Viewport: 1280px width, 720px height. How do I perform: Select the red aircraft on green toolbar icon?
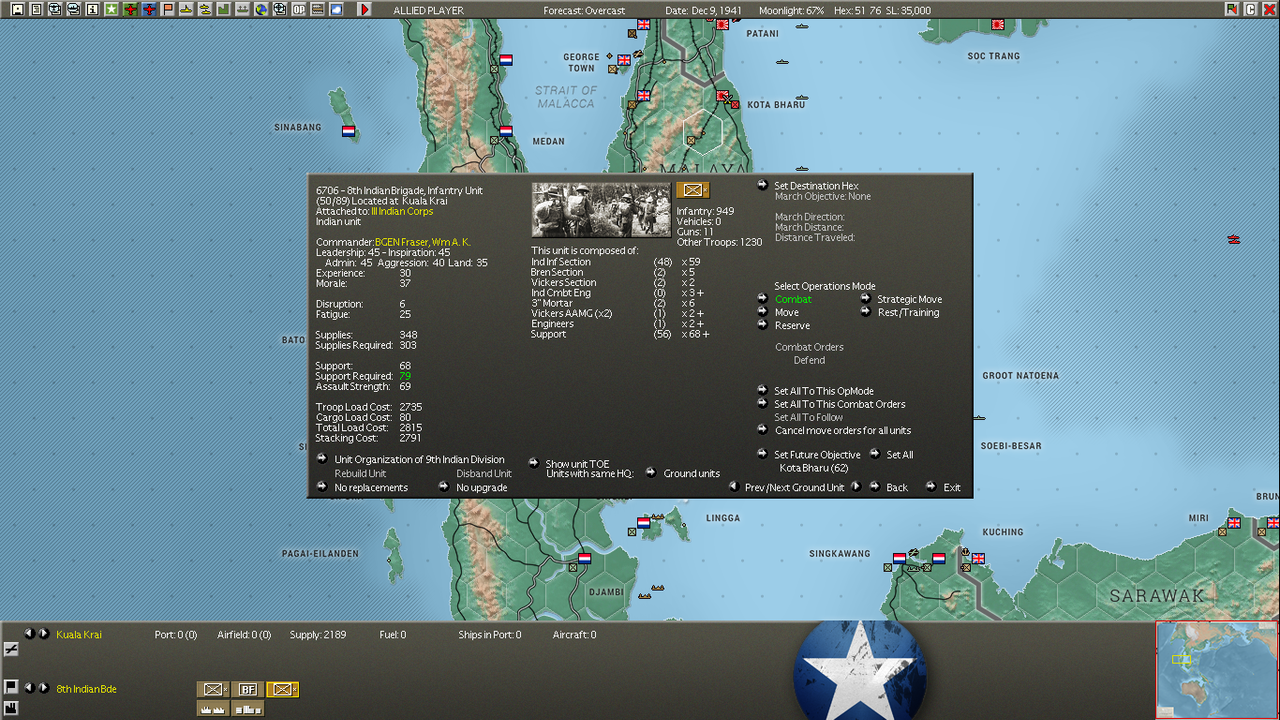(x=130, y=9)
